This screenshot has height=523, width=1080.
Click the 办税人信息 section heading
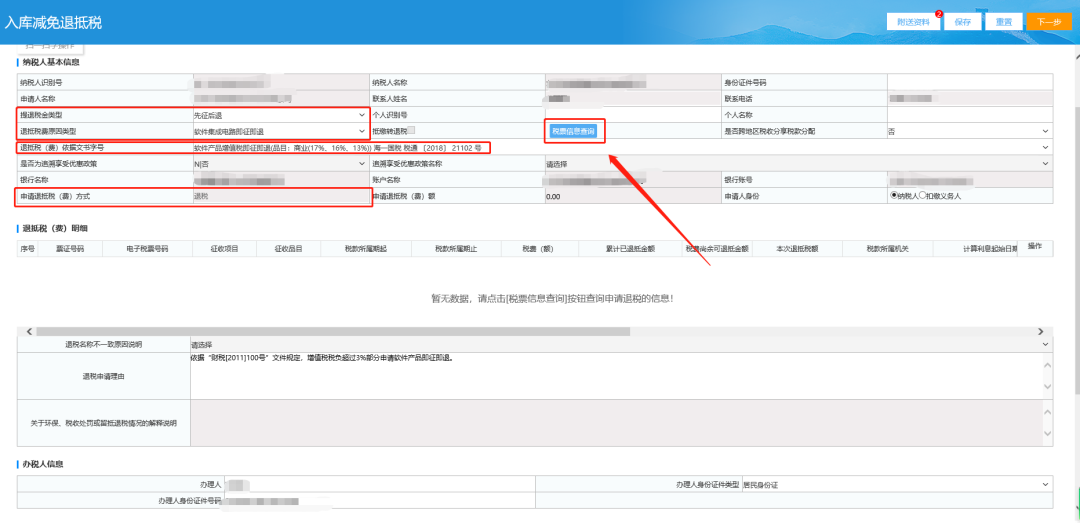pyautogui.click(x=43, y=464)
